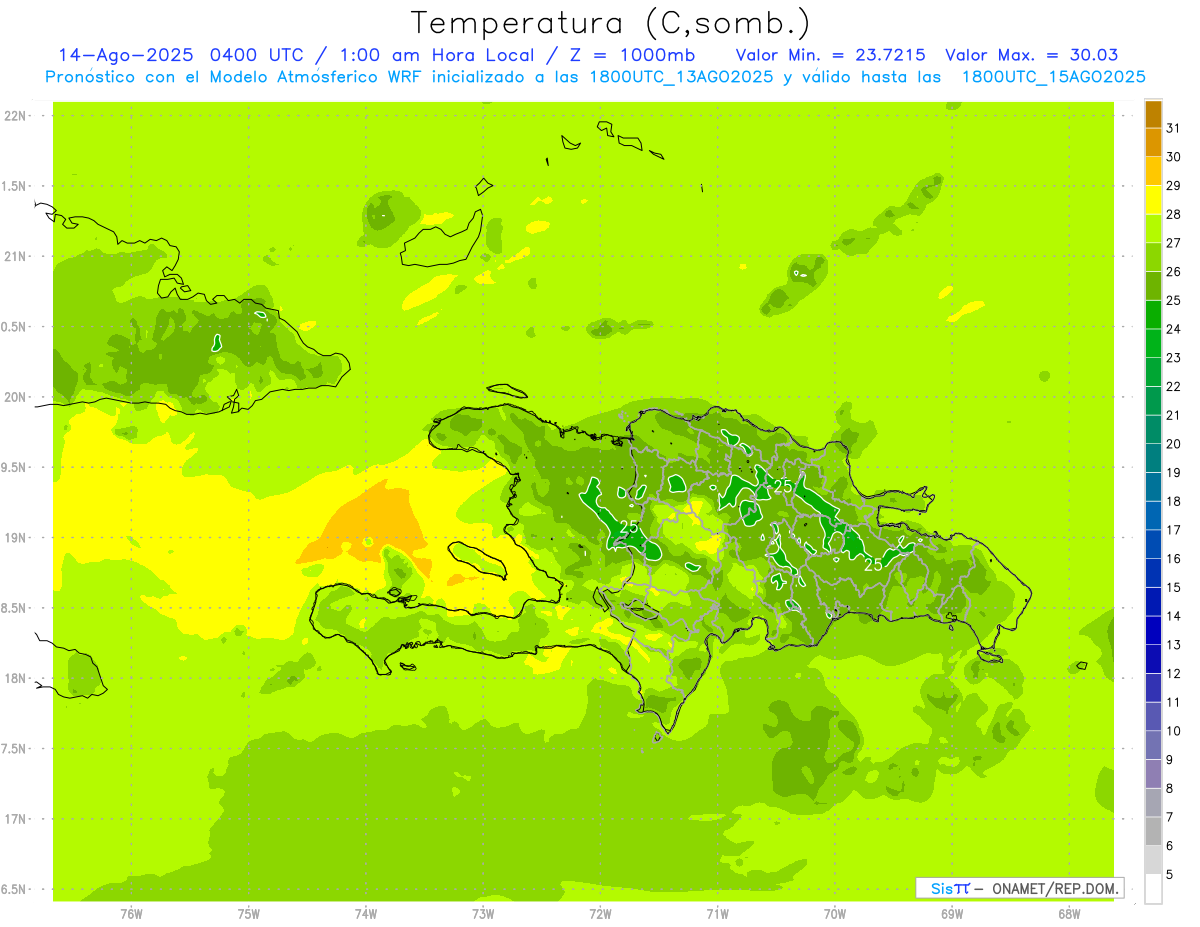Click the '1800UTC_15AGO2025' valid-until time text
Image resolution: width=1200 pixels, height=927 pixels.
coord(1053,77)
